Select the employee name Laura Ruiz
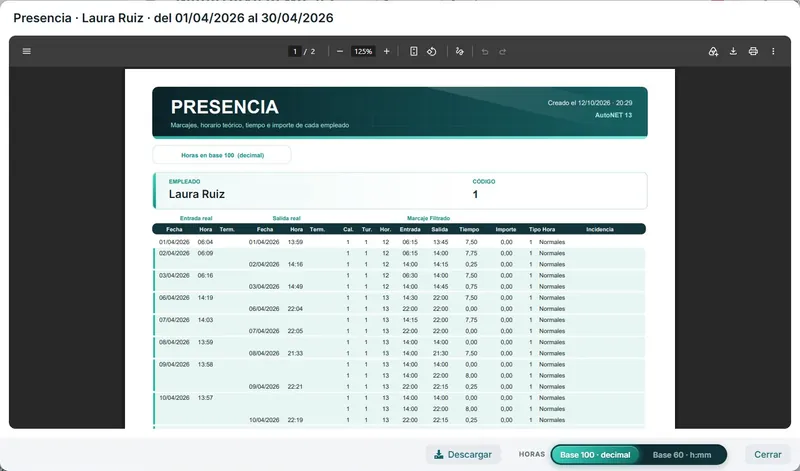This screenshot has width=800, height=471. coord(196,194)
